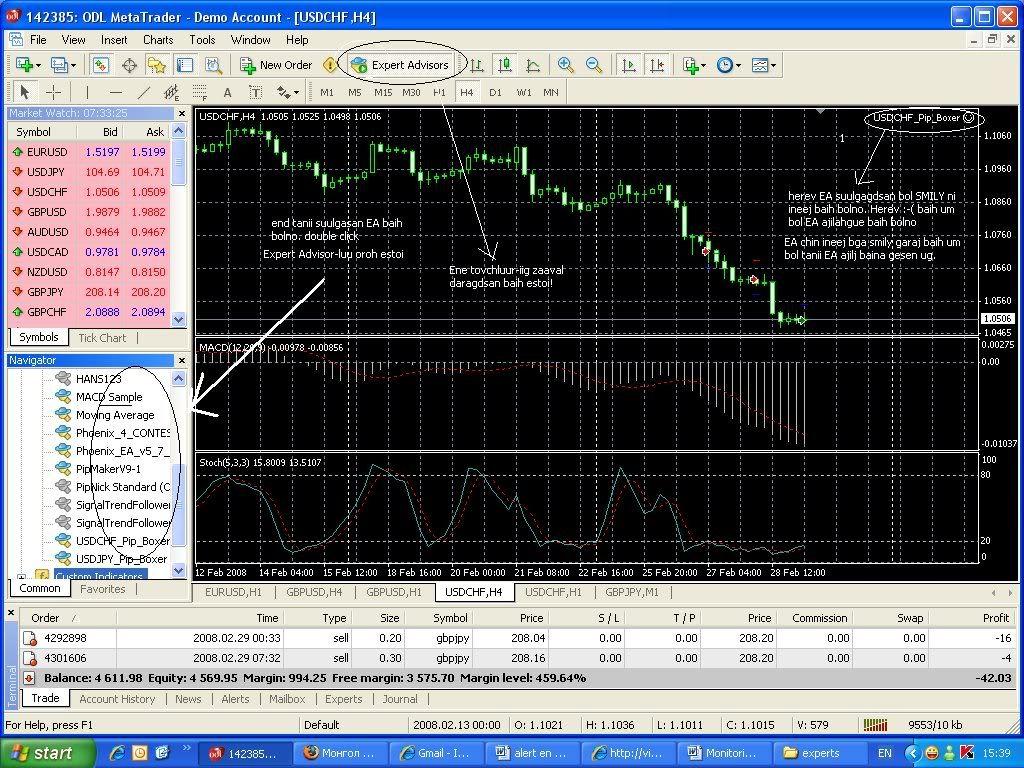Switch timeframe to D1
Viewport: 1024px width, 768px height.
coord(495,92)
